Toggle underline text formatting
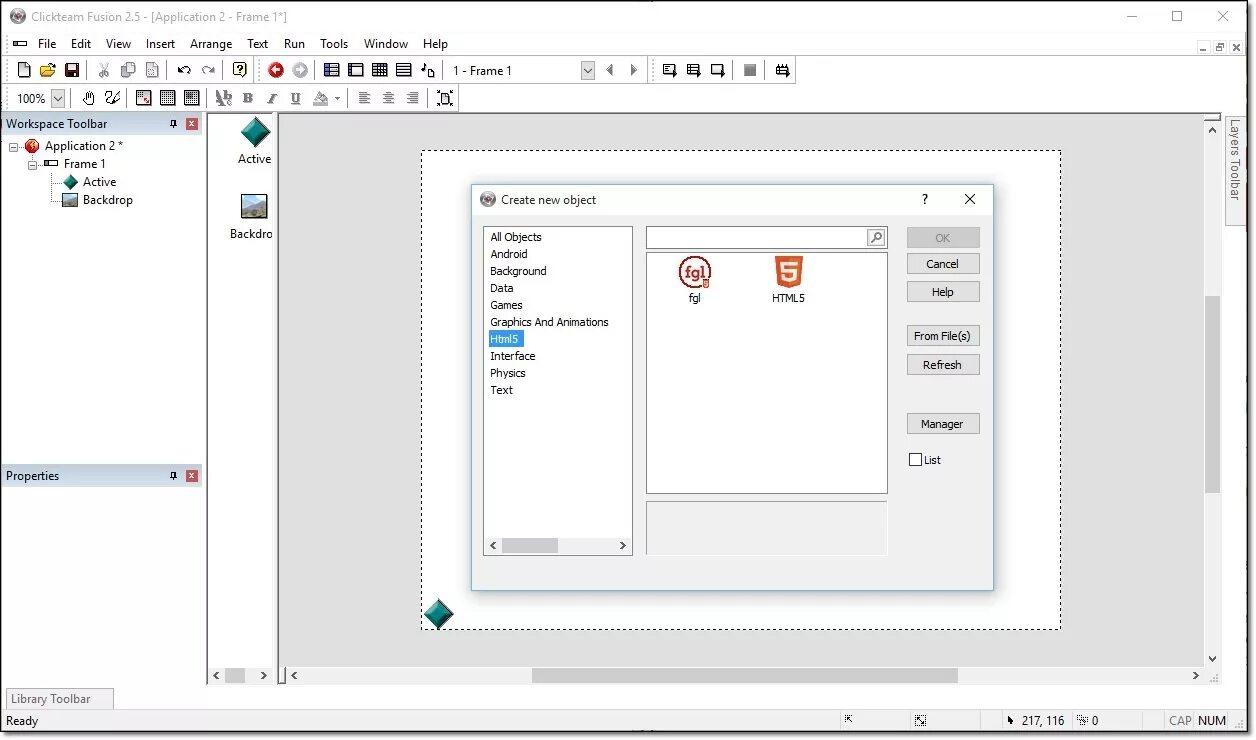Image resolution: width=1256 pixels, height=740 pixels. (x=296, y=98)
